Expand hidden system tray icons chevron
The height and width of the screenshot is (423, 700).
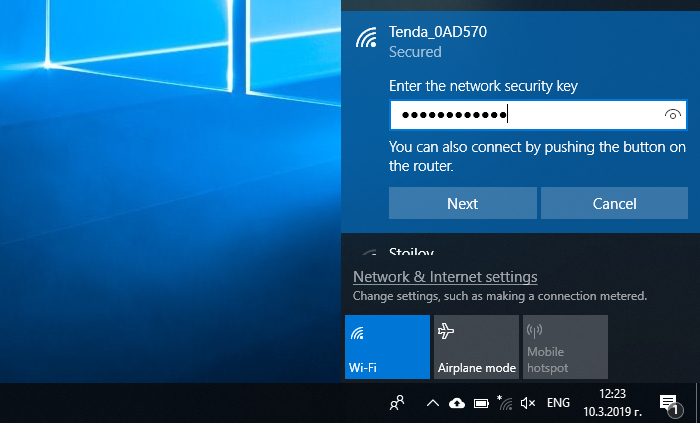tap(432, 403)
